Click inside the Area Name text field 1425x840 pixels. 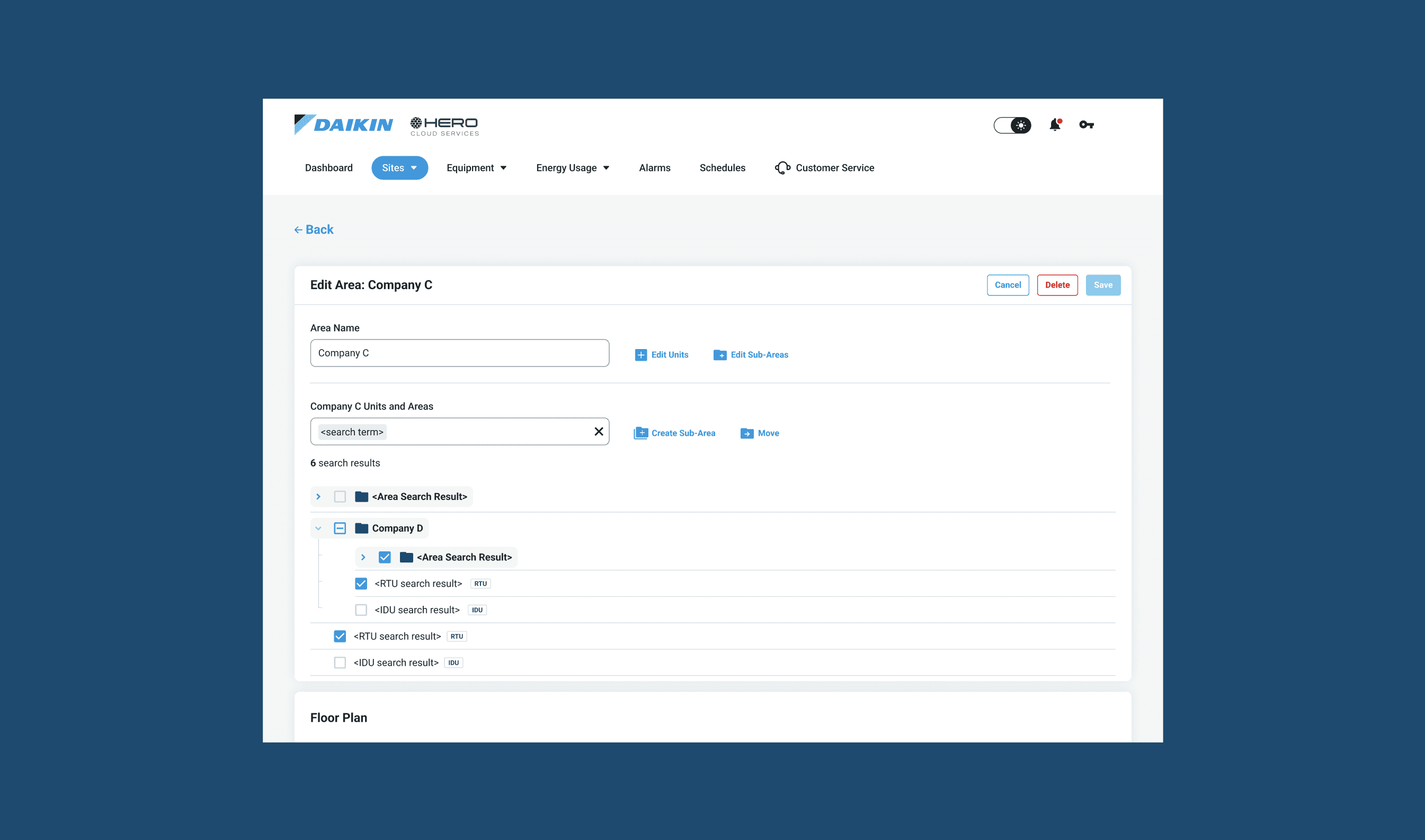459,353
